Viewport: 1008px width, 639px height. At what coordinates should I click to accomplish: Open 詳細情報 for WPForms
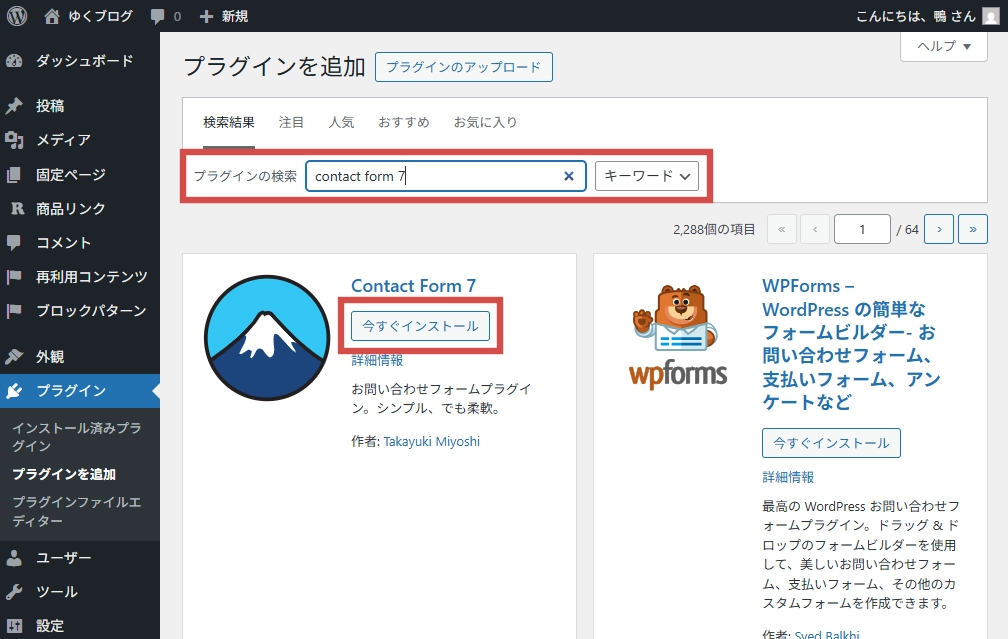[x=788, y=477]
